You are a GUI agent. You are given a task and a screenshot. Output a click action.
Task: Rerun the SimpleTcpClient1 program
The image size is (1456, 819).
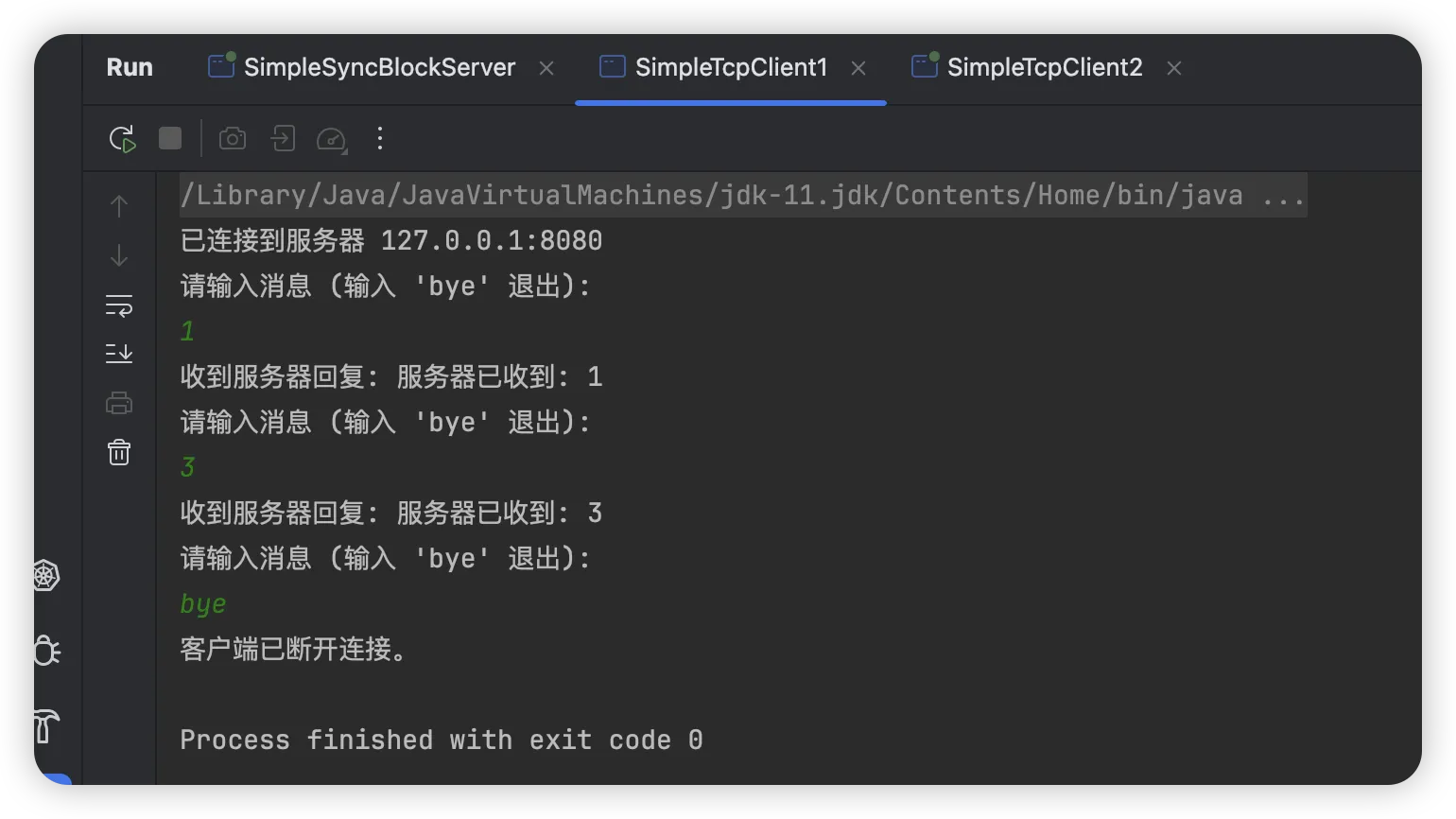click(x=122, y=139)
